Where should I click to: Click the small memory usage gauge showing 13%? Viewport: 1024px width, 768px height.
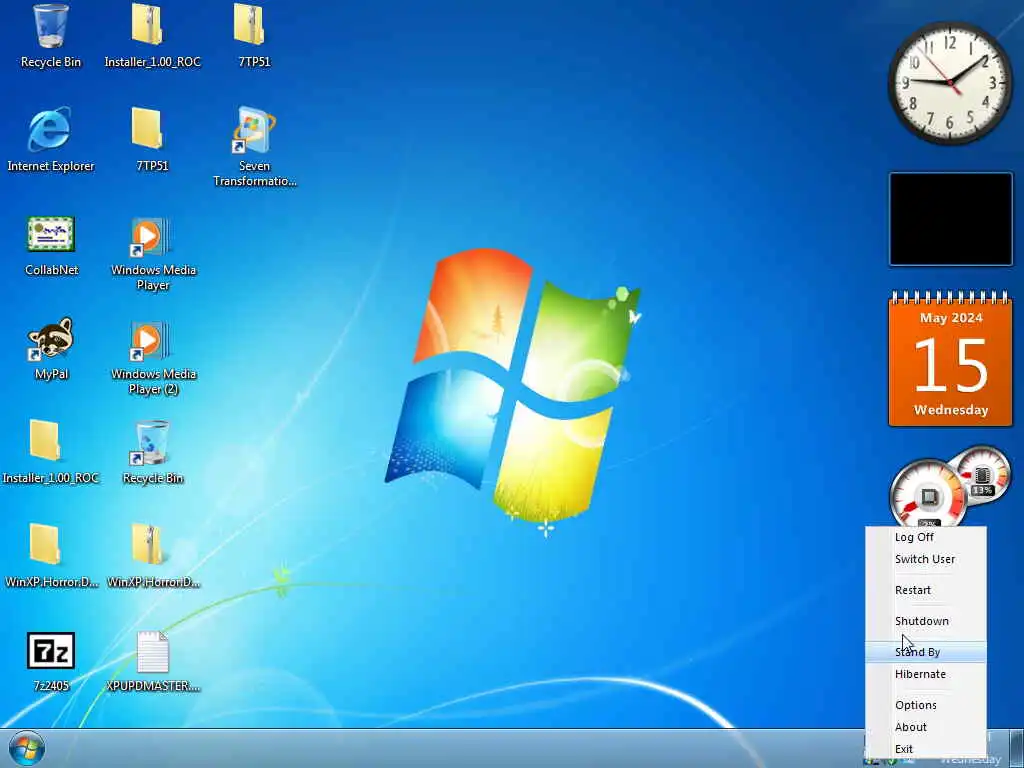[982, 475]
